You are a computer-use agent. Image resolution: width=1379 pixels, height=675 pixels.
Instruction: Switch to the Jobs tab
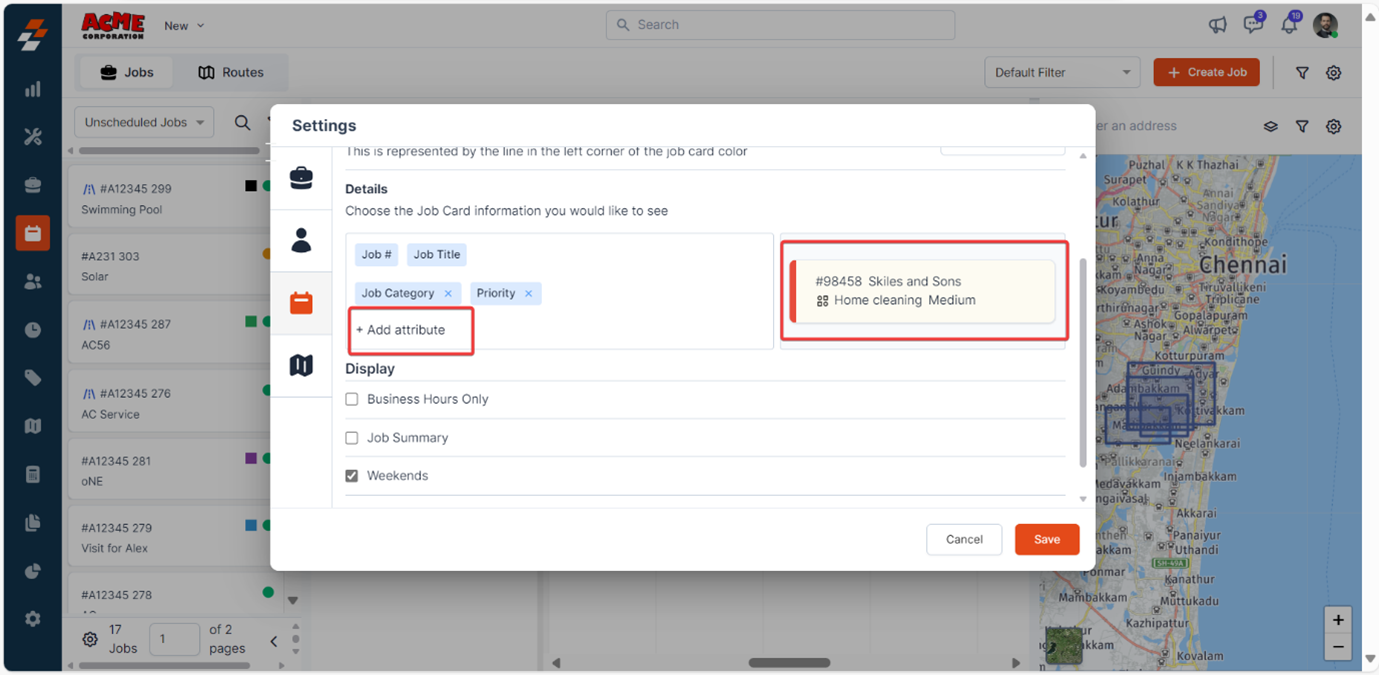(126, 72)
